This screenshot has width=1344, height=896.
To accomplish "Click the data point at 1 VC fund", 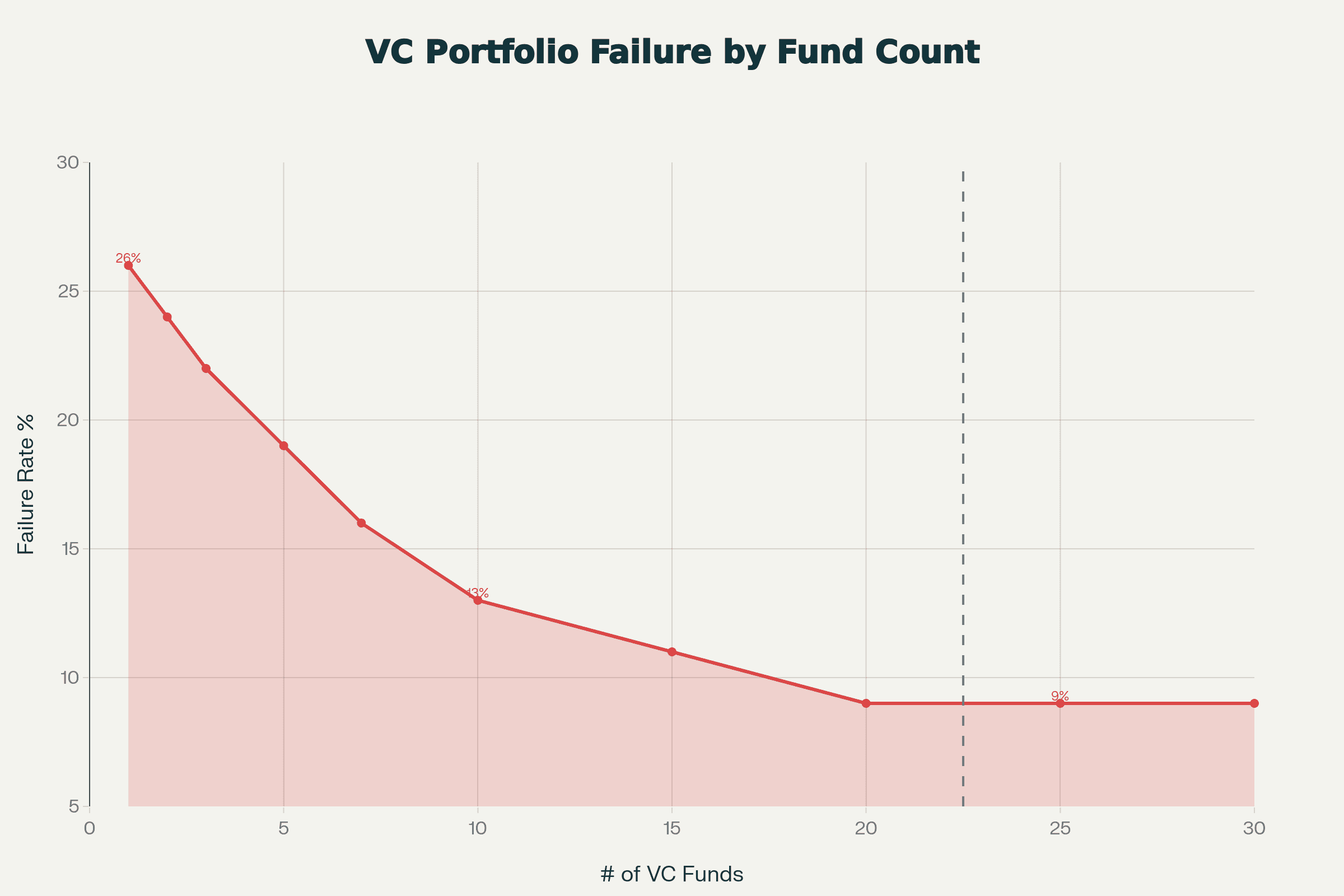I will click(129, 265).
